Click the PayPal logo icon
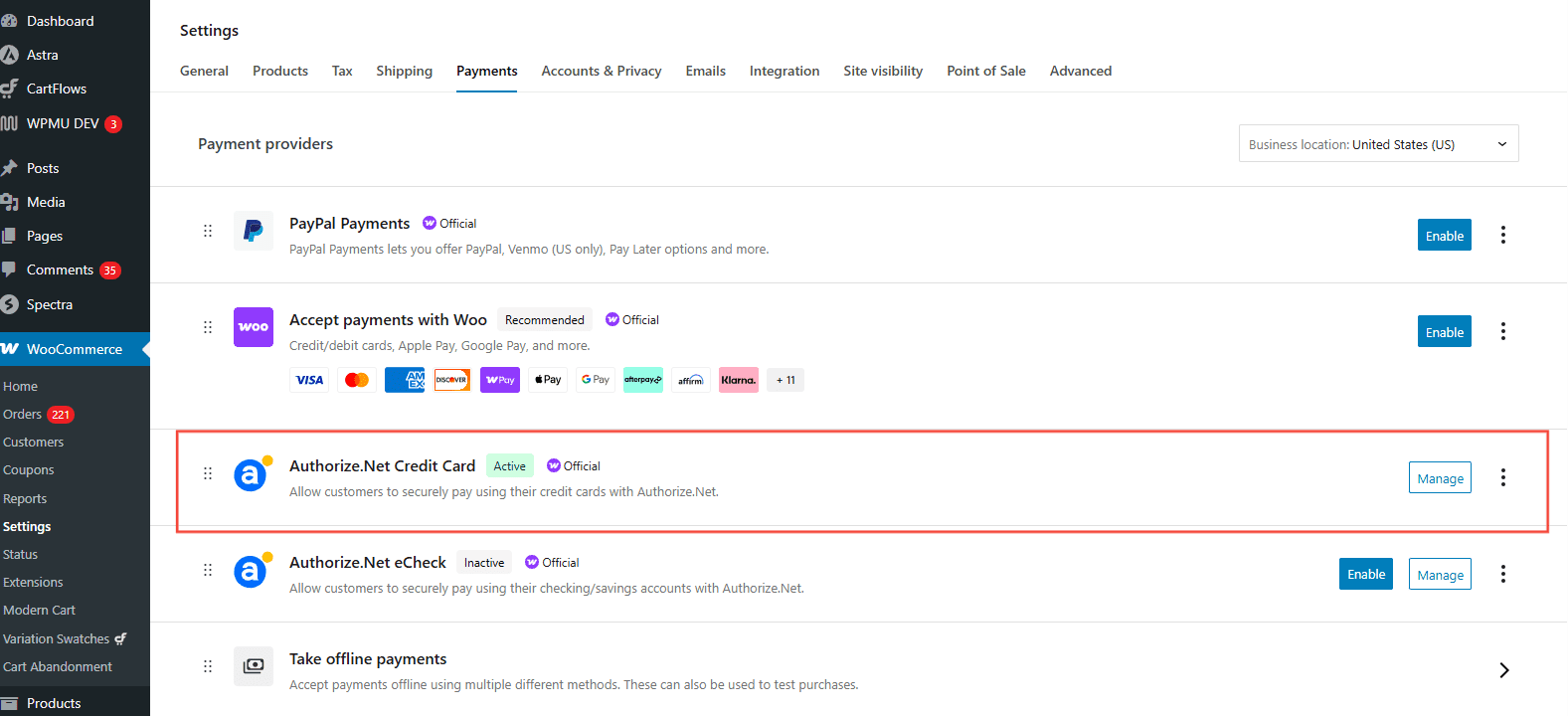 tap(254, 231)
